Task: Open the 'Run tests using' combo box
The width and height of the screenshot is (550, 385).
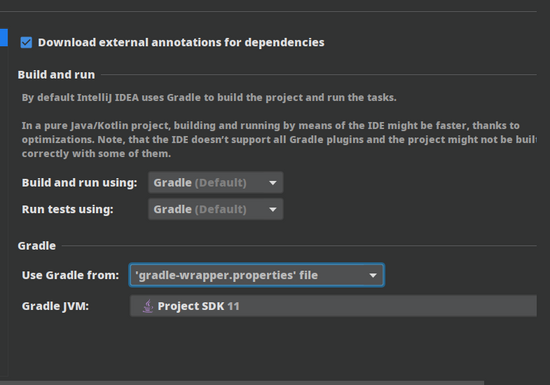Action: coord(215,209)
